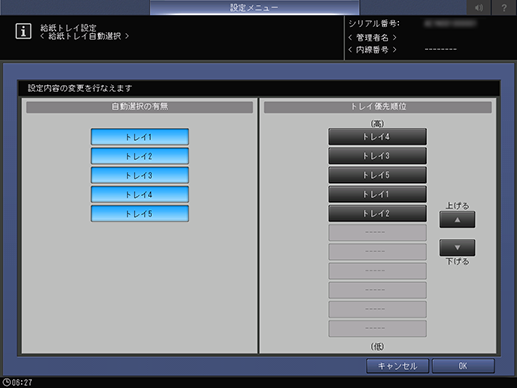Click the 給紙トレイ自動選択 breadcrumb text
This screenshot has width=517, height=388.
tap(85, 36)
